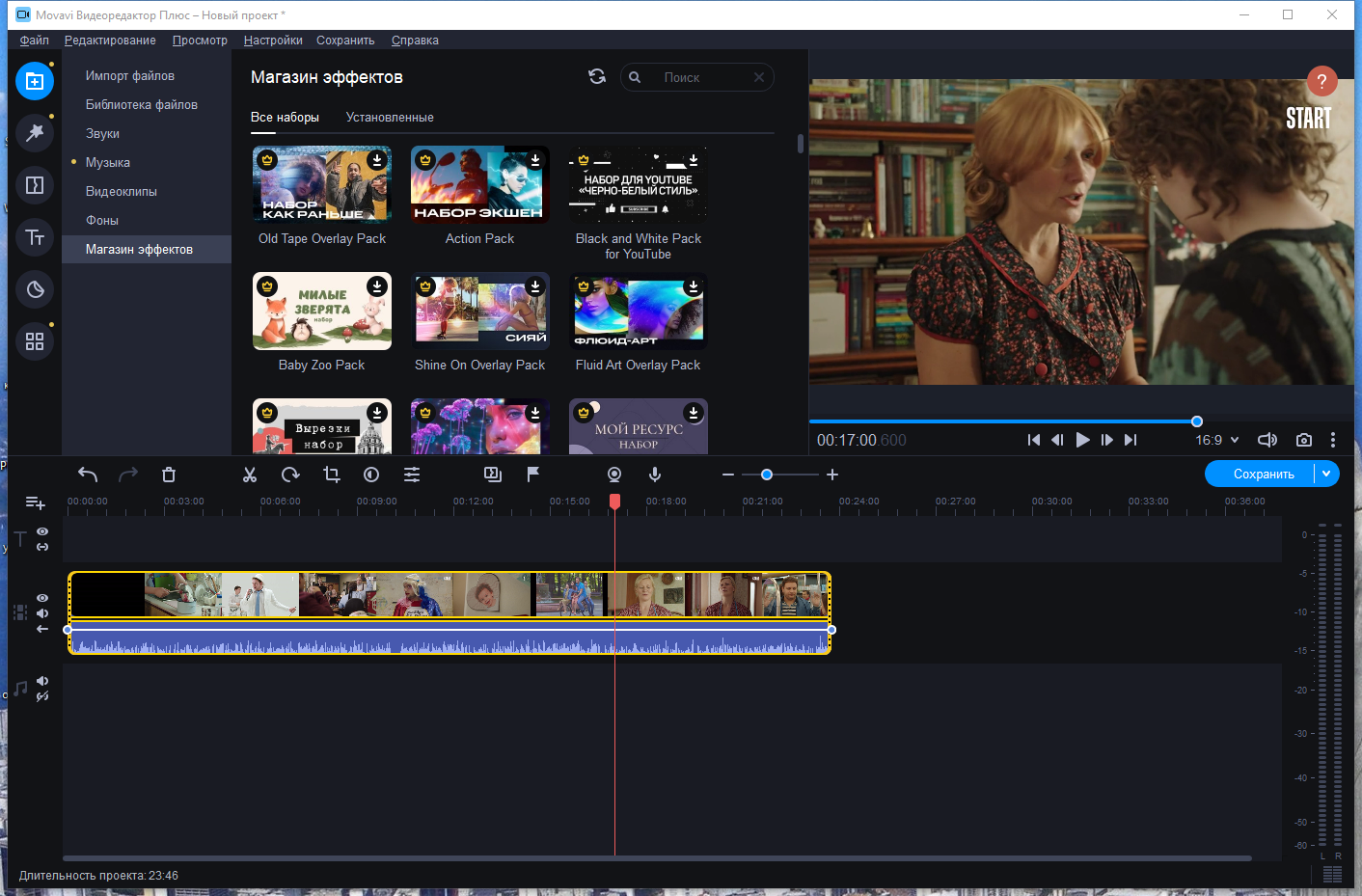
Task: Click the search field Поиск
Action: coord(697,77)
